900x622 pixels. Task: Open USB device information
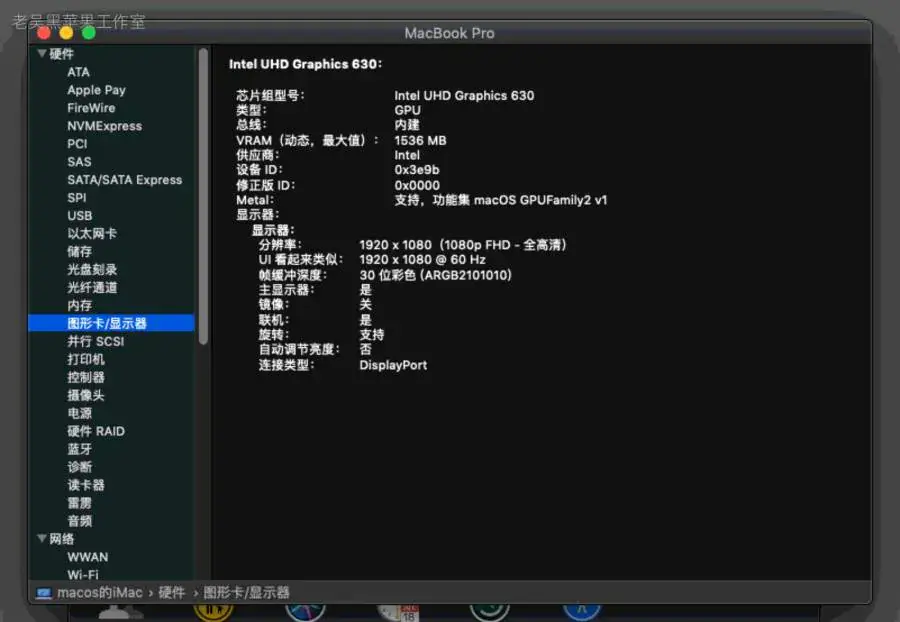[79, 216]
